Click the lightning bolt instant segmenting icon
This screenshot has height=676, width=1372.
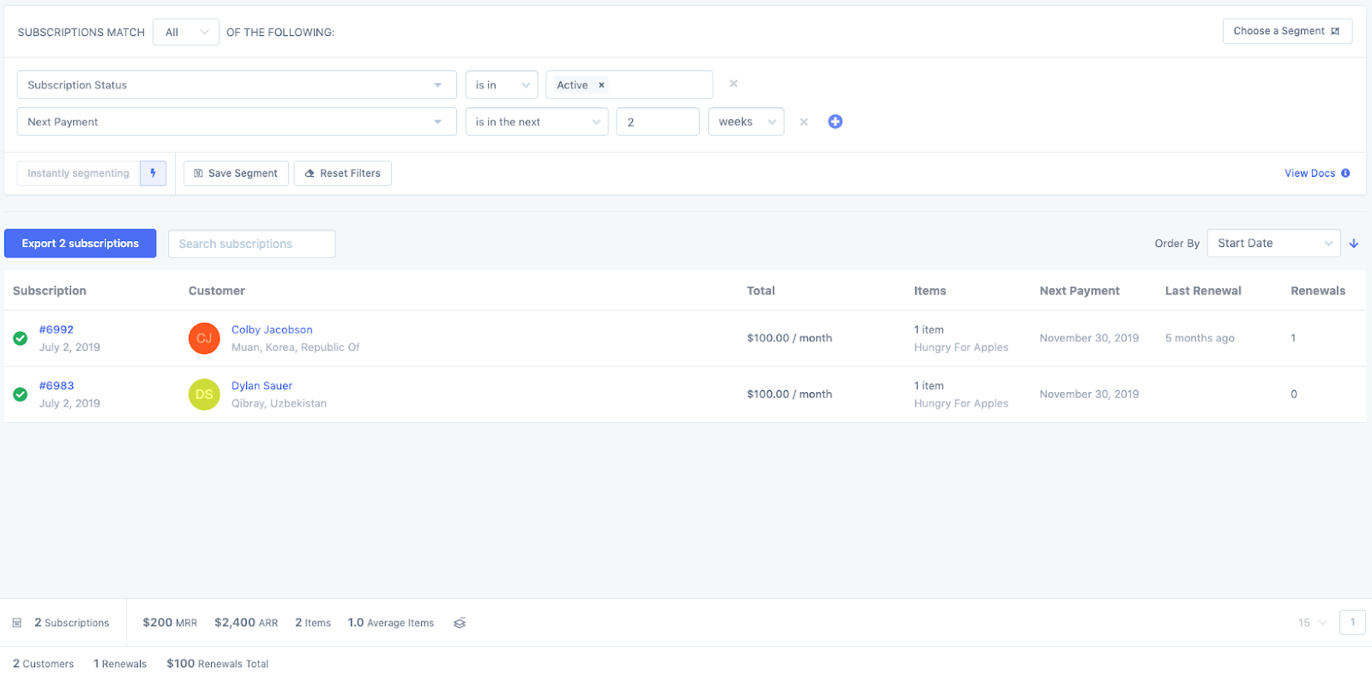152,173
